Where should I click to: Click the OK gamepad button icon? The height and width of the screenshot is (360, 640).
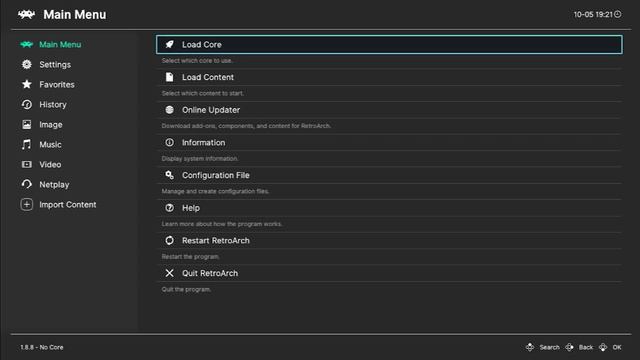click(x=603, y=347)
